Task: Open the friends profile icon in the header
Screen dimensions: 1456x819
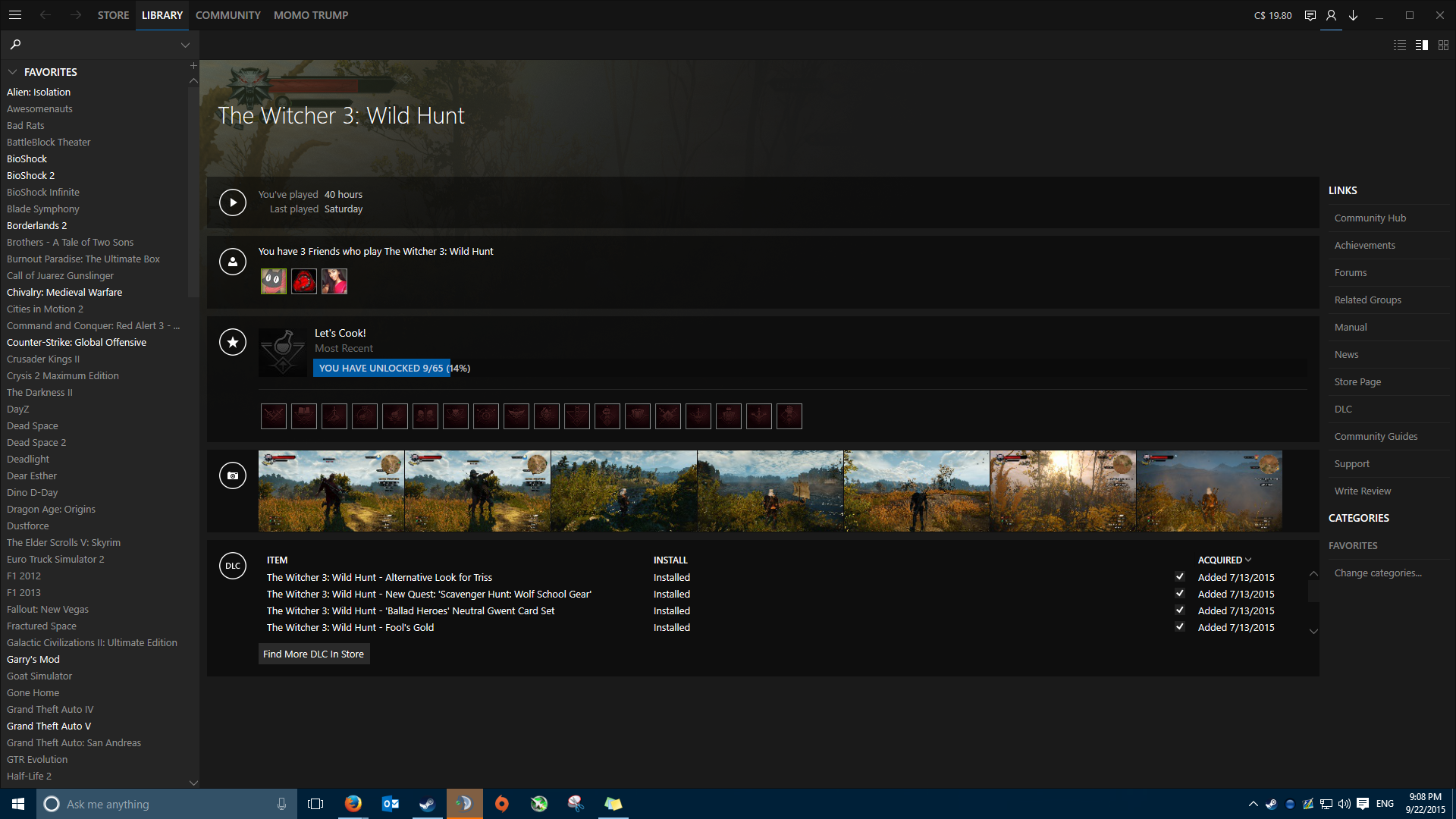Action: [x=1331, y=15]
